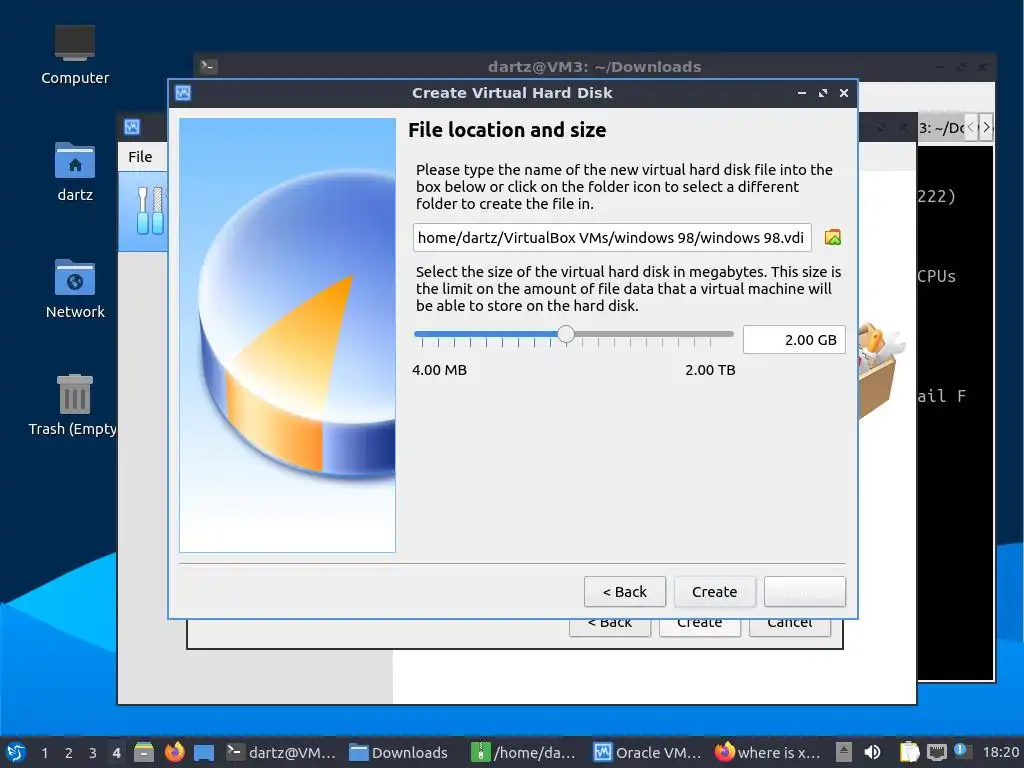The image size is (1024, 768).
Task: Switch to /home/da... archive taskbar entry
Action: [524, 752]
